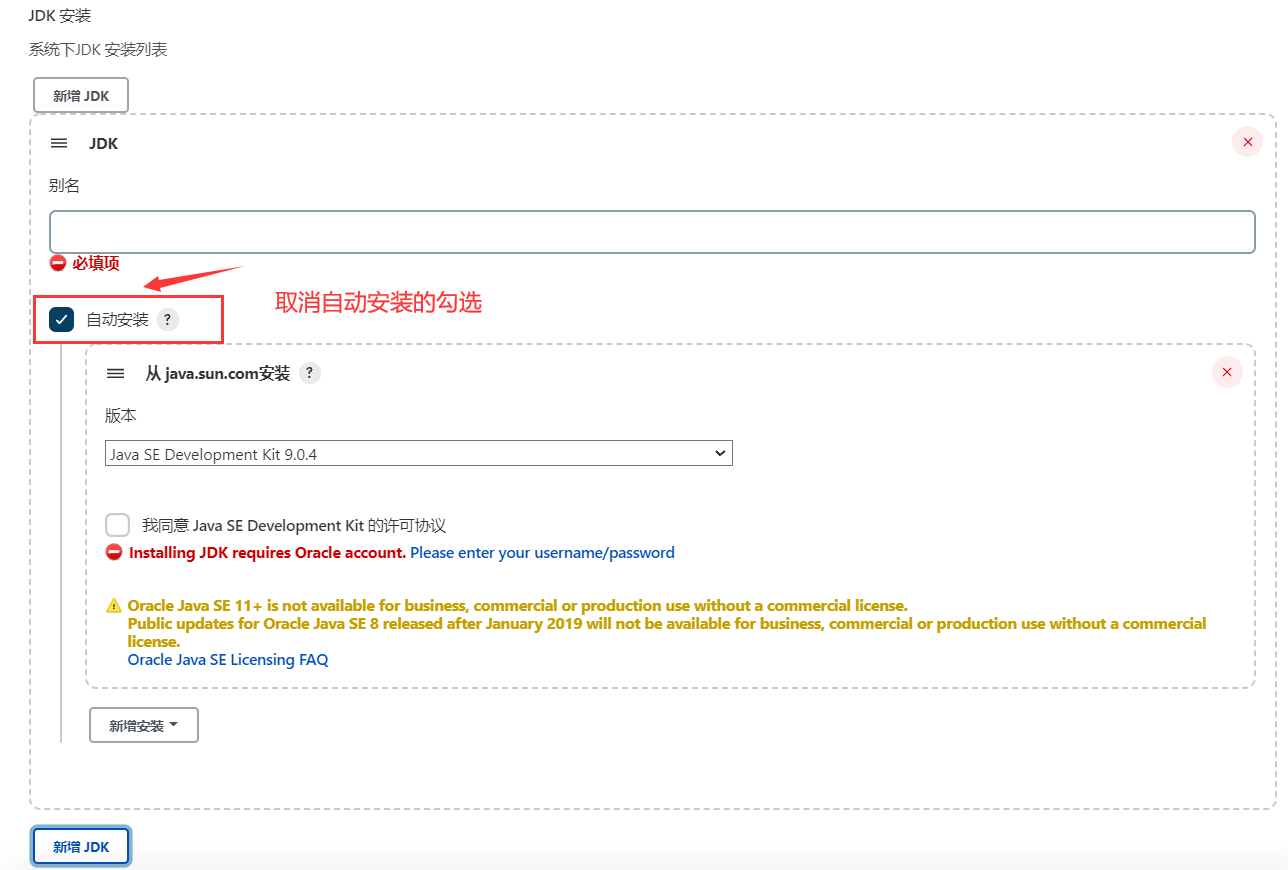Expand the 新增安装 dropdown button
The height and width of the screenshot is (870, 1288).
144,725
